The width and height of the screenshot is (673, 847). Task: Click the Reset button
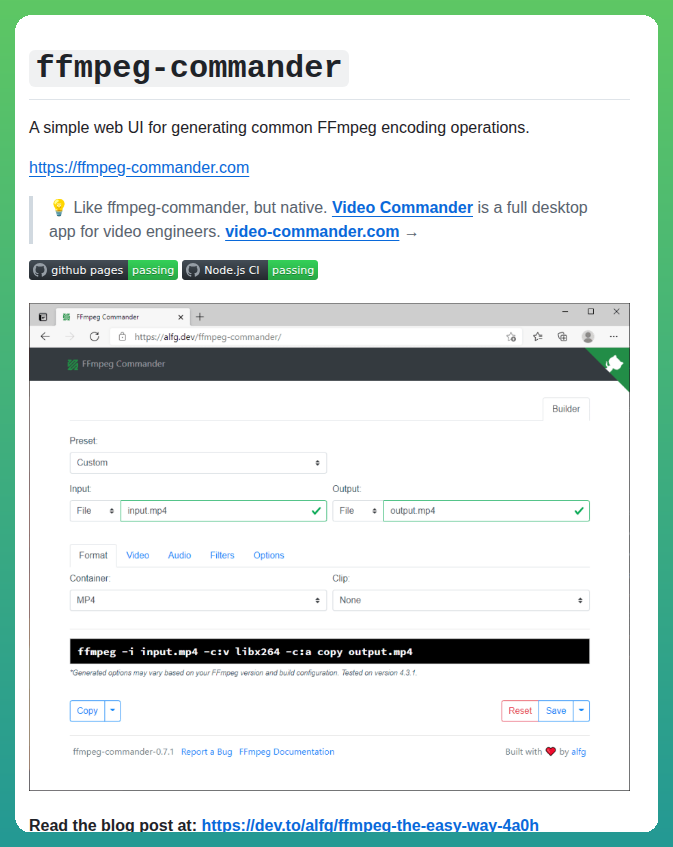pos(520,711)
